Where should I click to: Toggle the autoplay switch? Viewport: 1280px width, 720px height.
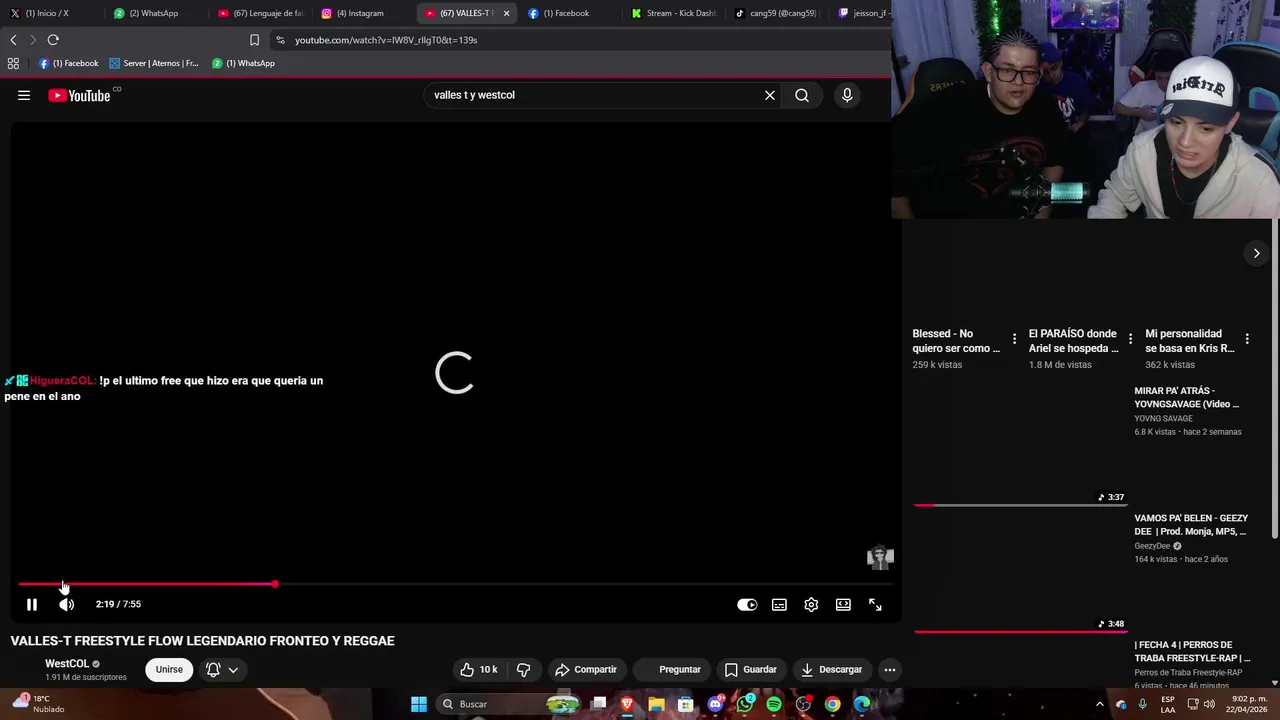(747, 604)
